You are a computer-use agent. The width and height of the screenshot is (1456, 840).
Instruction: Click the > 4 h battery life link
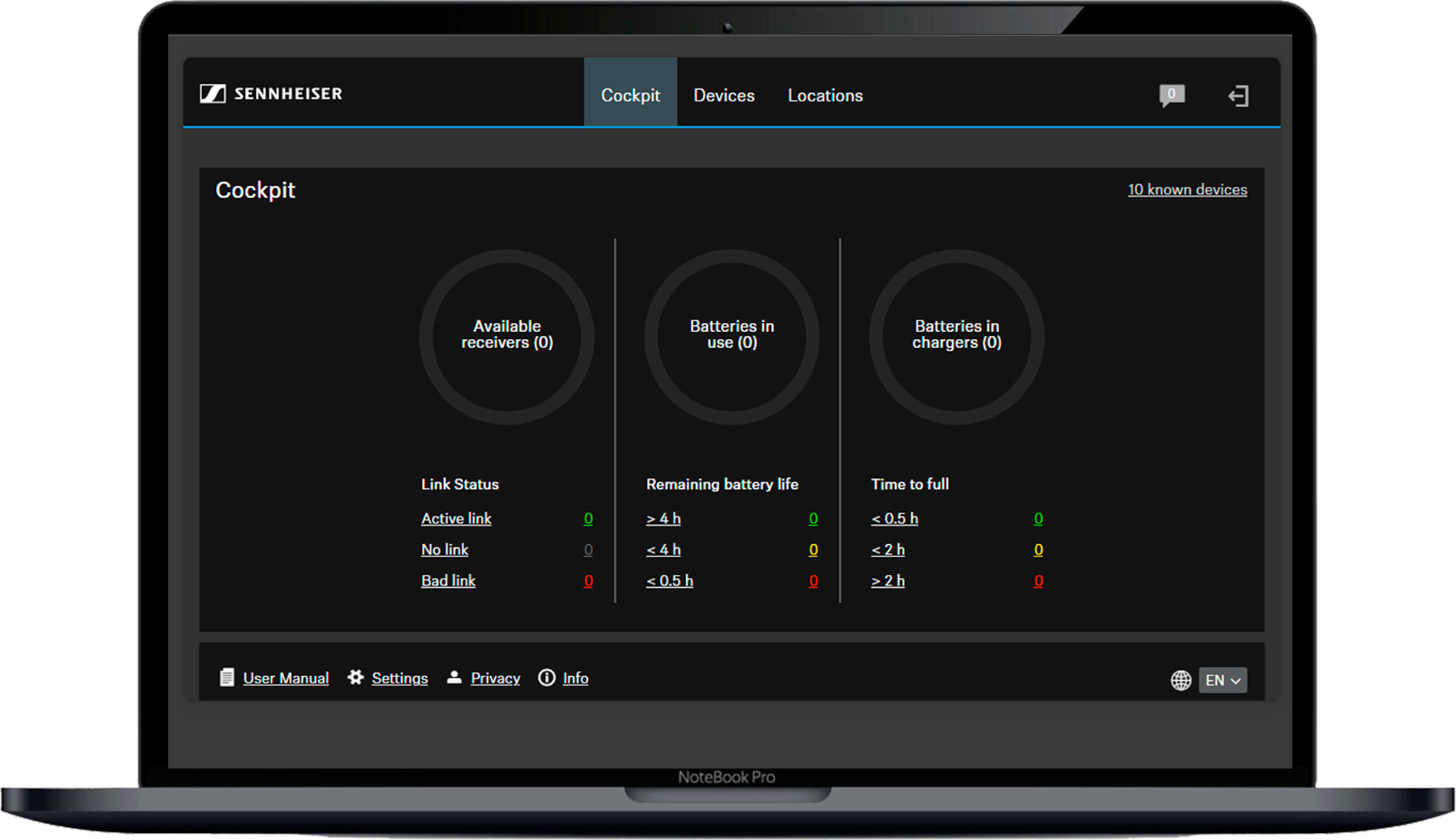[x=663, y=519]
